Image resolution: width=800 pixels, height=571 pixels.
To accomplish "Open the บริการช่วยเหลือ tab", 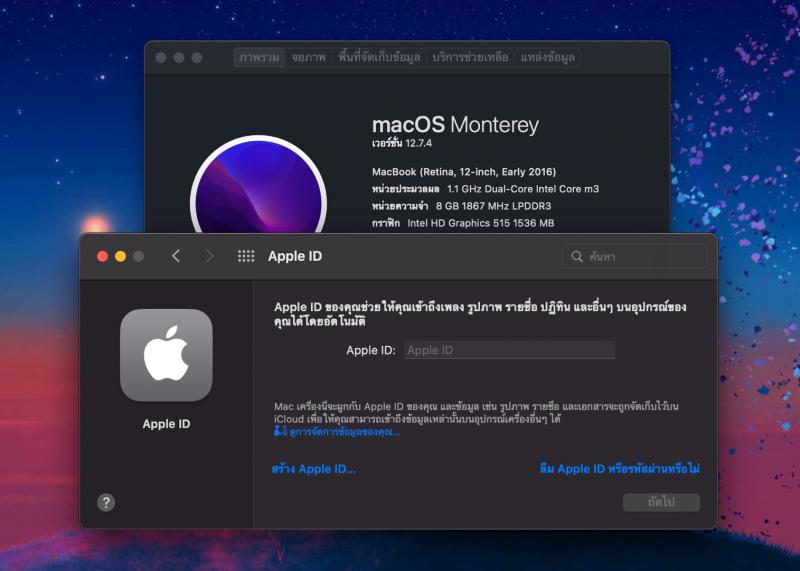I will pyautogui.click(x=470, y=58).
